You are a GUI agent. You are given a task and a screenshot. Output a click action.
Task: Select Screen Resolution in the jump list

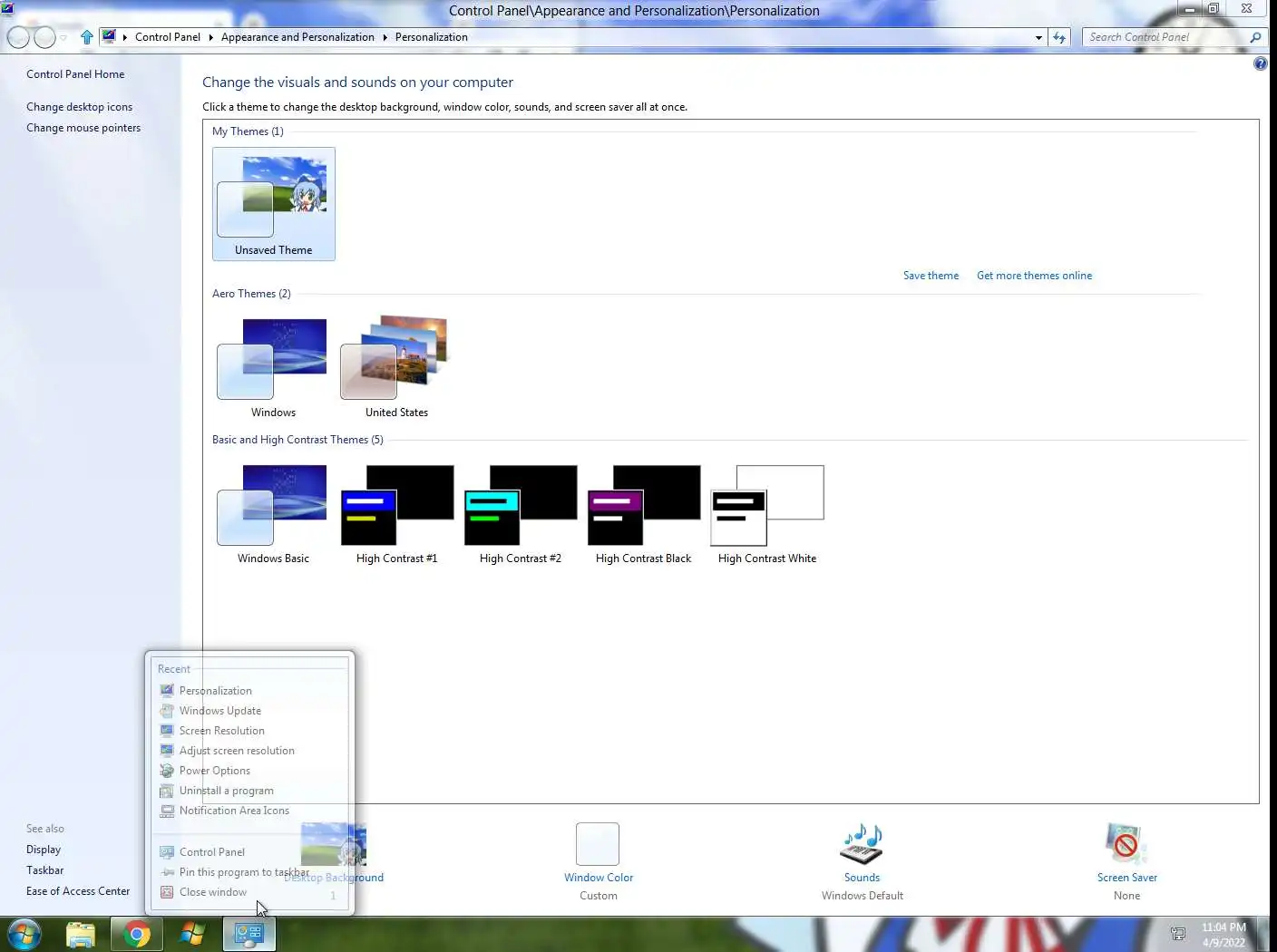point(250,731)
